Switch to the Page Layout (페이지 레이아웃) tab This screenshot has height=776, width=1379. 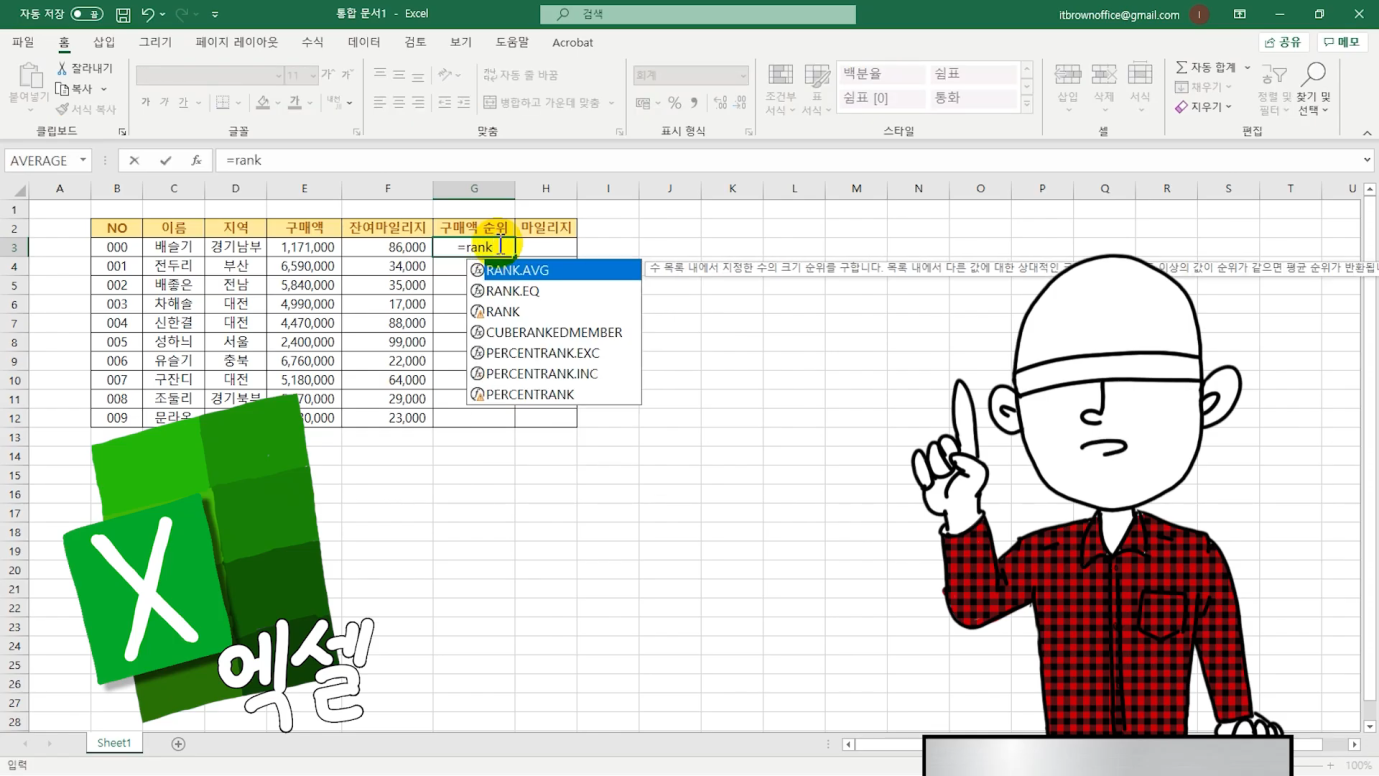coord(237,42)
